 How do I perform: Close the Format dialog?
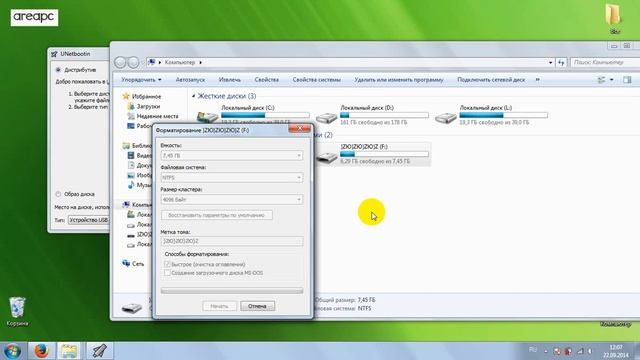coord(300,129)
